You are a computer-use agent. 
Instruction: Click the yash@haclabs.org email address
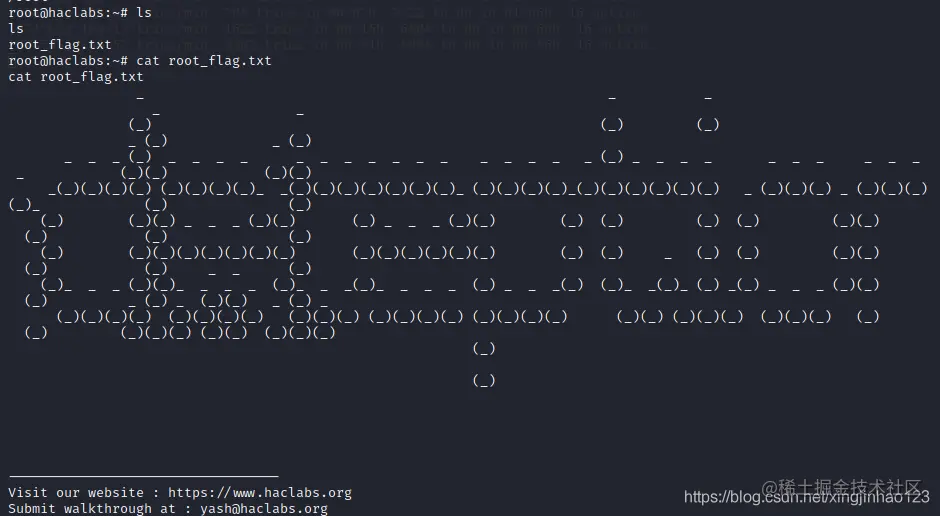click(x=264, y=509)
